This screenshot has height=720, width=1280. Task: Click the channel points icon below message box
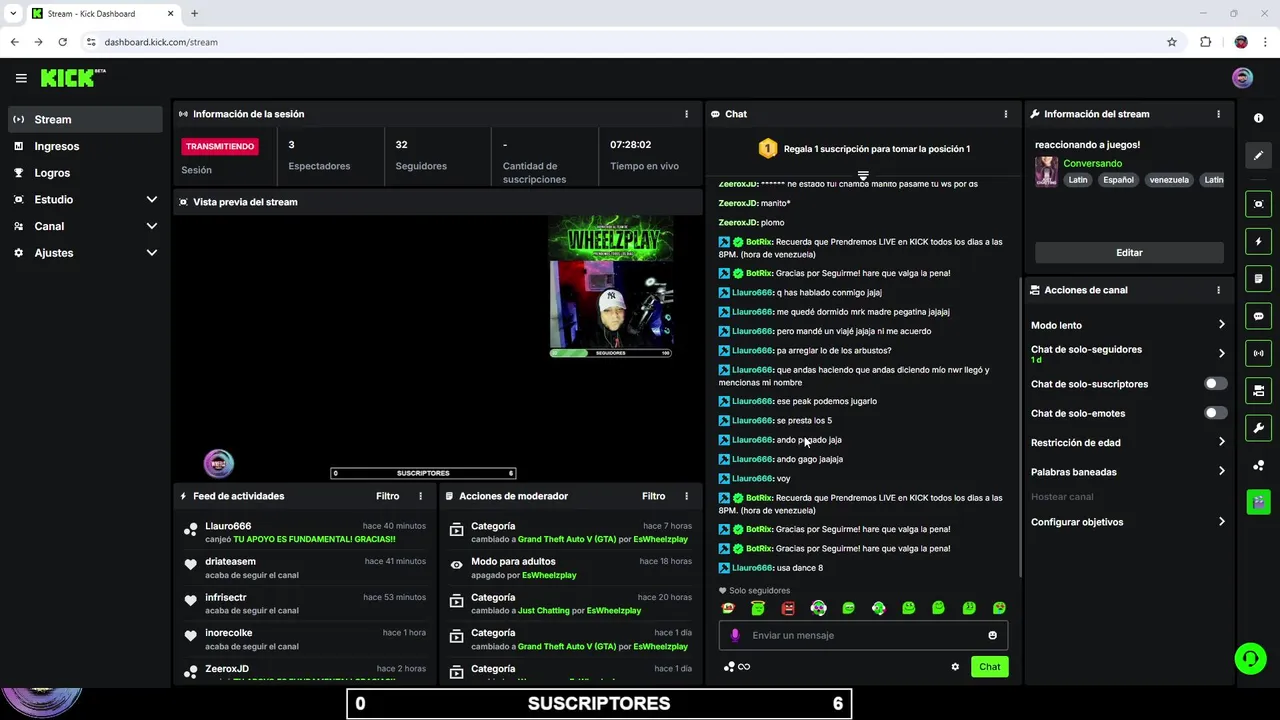click(x=730, y=667)
